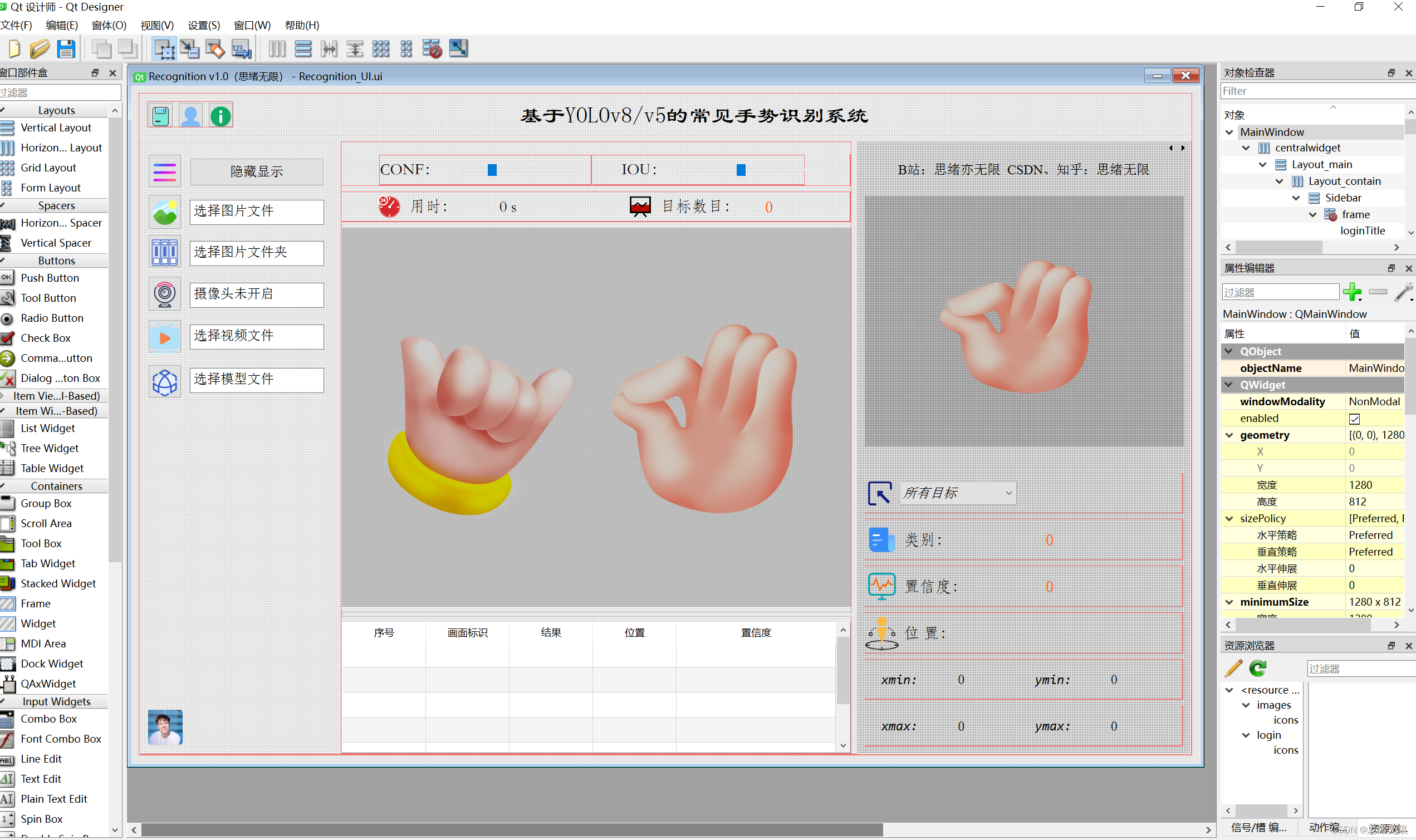Click 选择图片文件 button
1416x840 pixels.
coord(255,210)
